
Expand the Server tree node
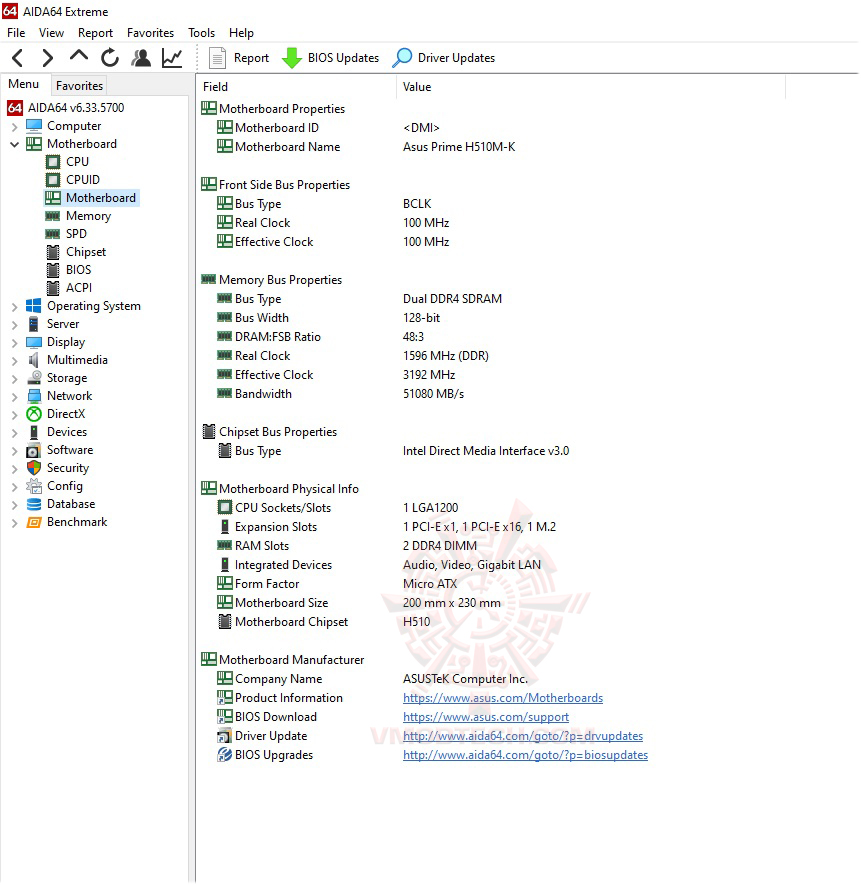pos(15,325)
